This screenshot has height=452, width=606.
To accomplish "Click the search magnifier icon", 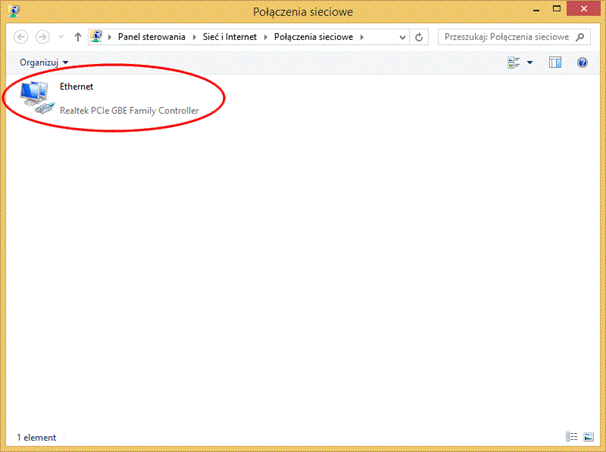I will tap(580, 37).
